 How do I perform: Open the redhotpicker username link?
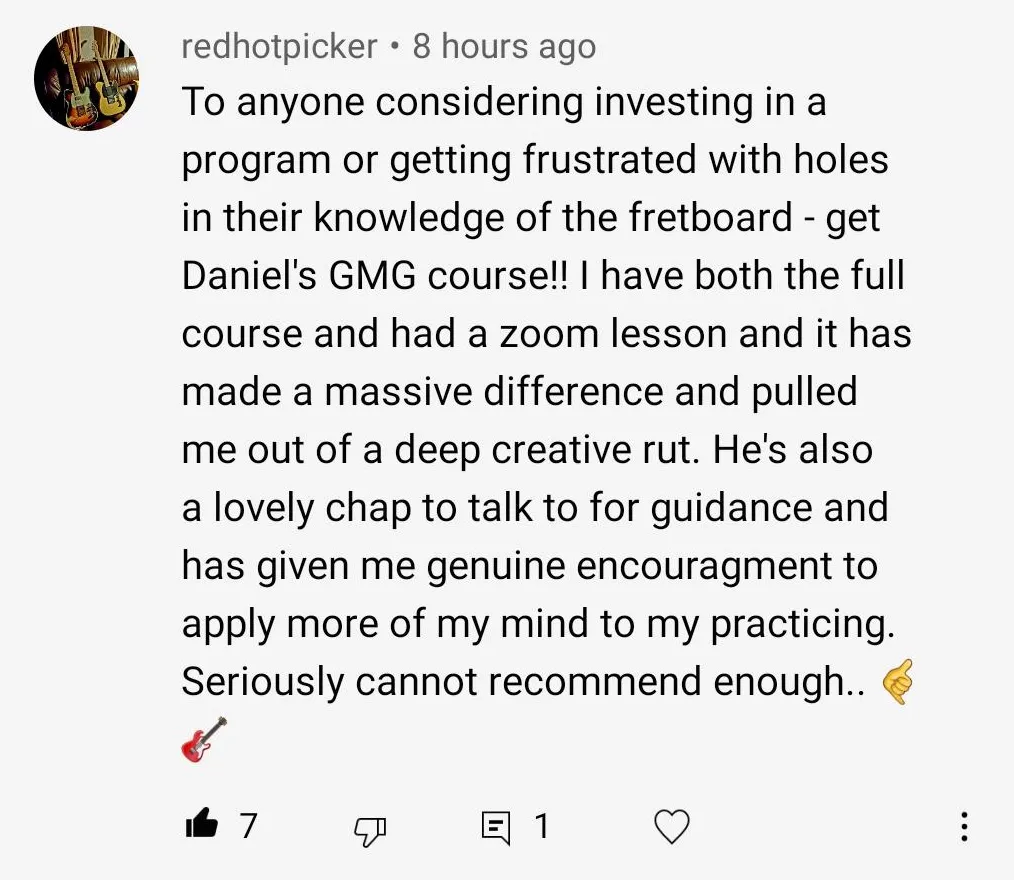point(279,46)
